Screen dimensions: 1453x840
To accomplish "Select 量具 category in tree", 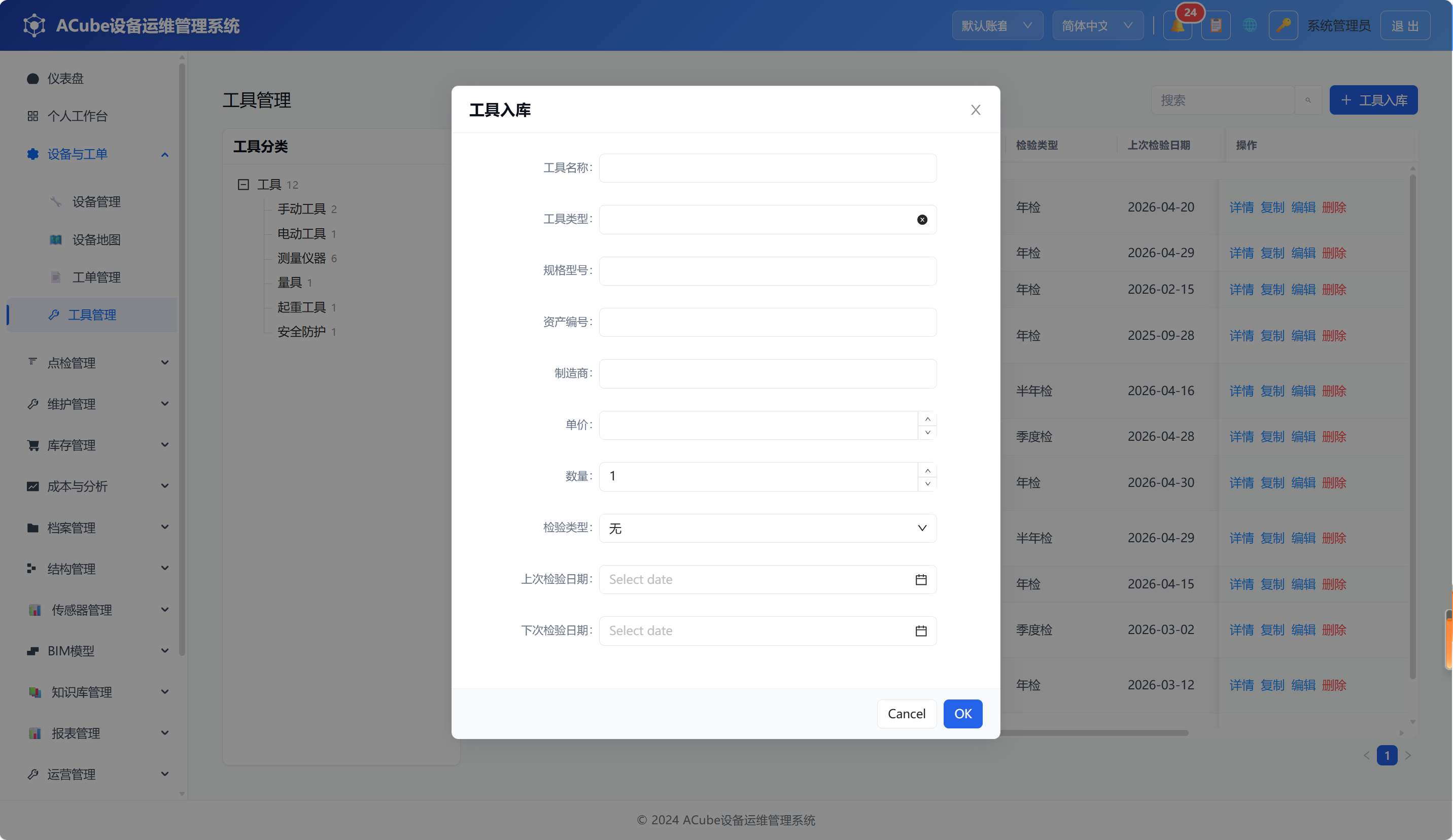I will point(290,283).
